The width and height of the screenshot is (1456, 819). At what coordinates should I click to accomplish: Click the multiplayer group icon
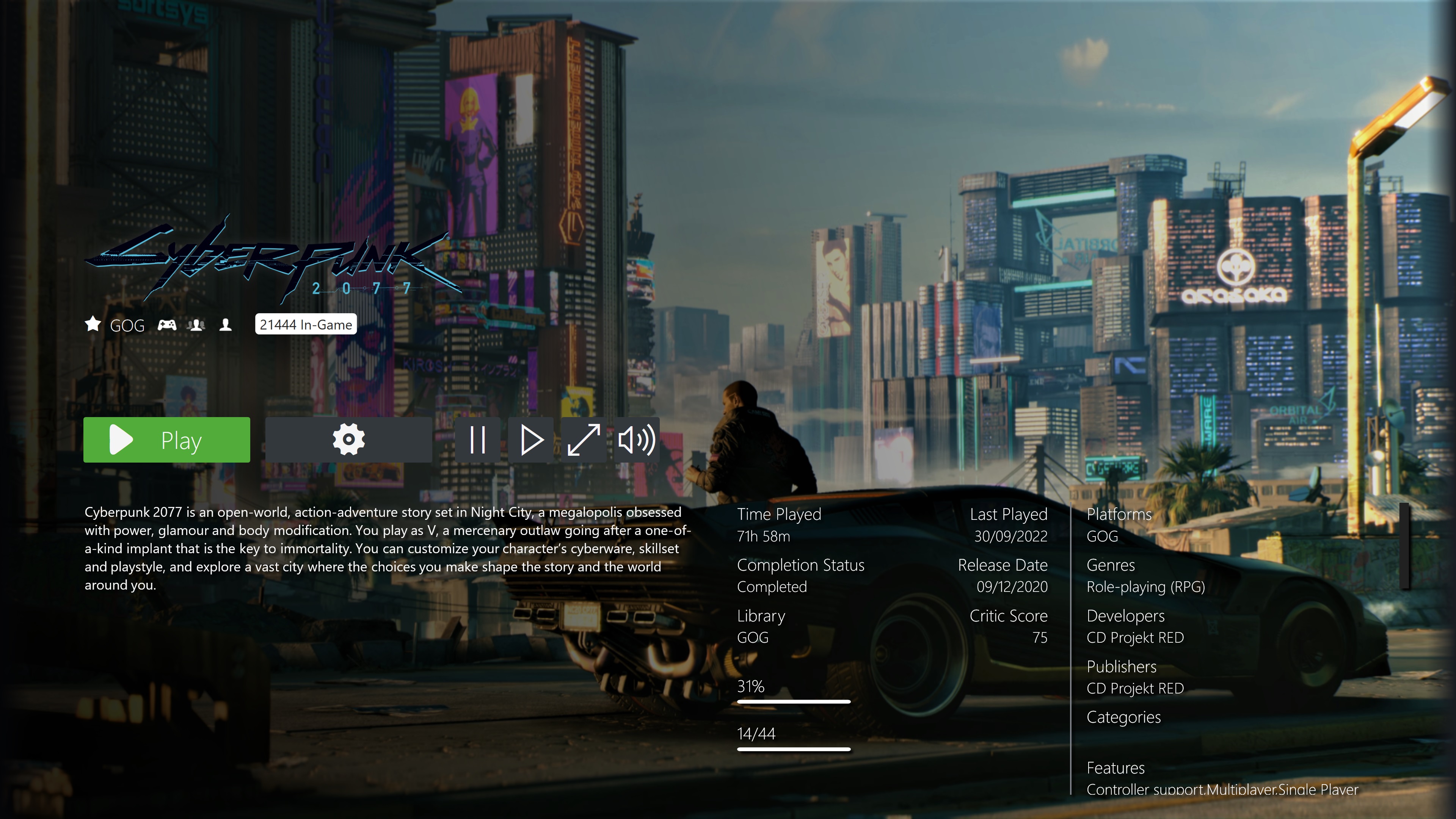pos(196,325)
